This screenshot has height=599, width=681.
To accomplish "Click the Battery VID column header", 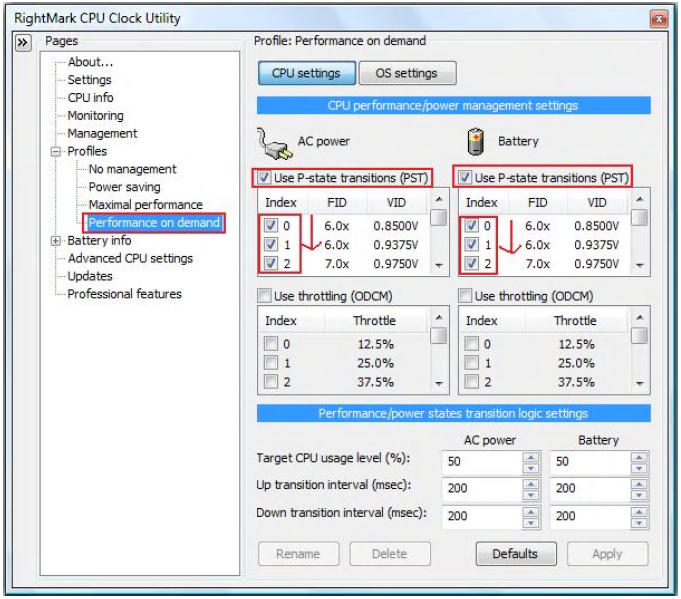I will click(598, 203).
